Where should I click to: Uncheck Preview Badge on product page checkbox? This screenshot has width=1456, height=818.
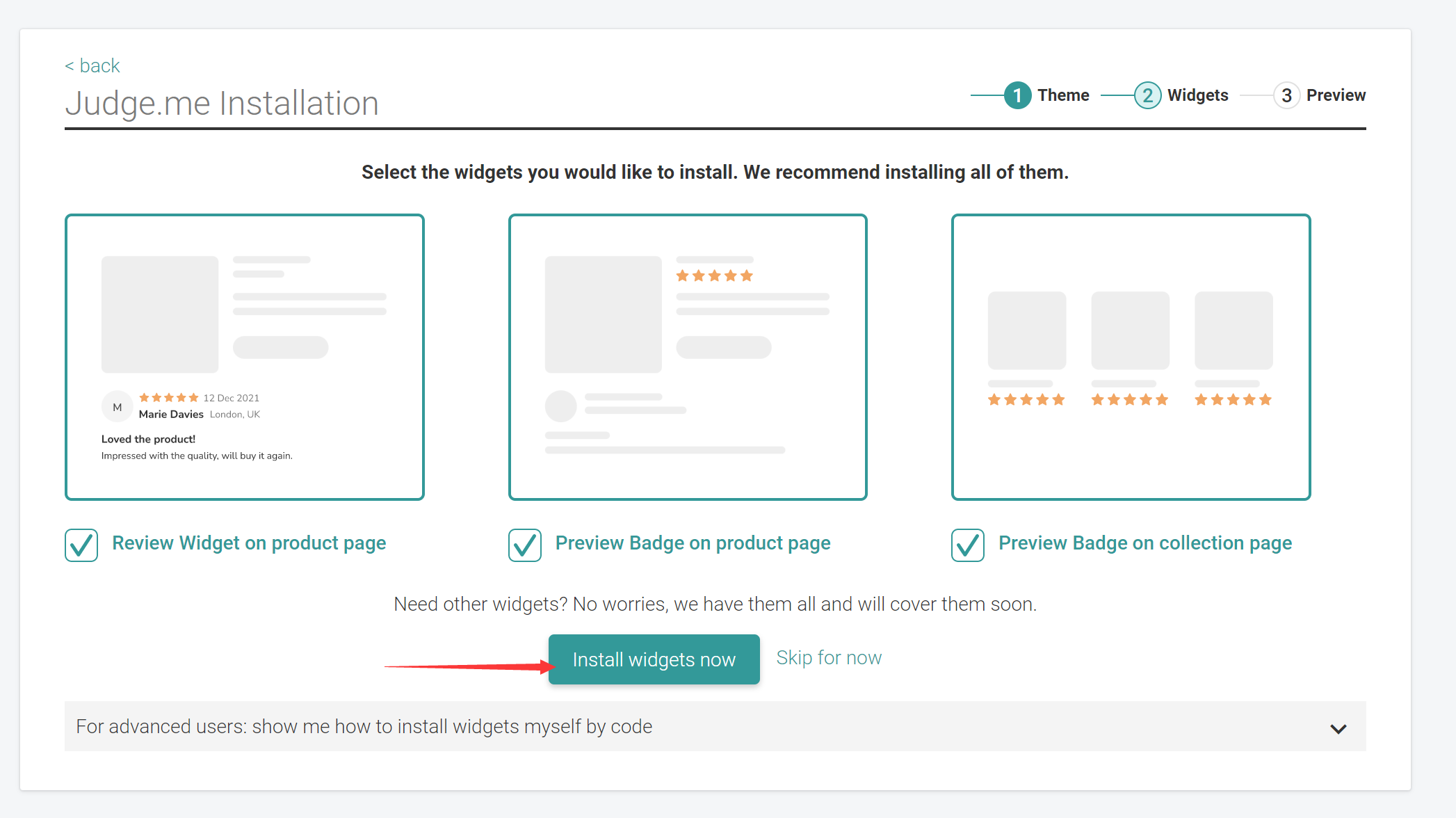click(525, 545)
